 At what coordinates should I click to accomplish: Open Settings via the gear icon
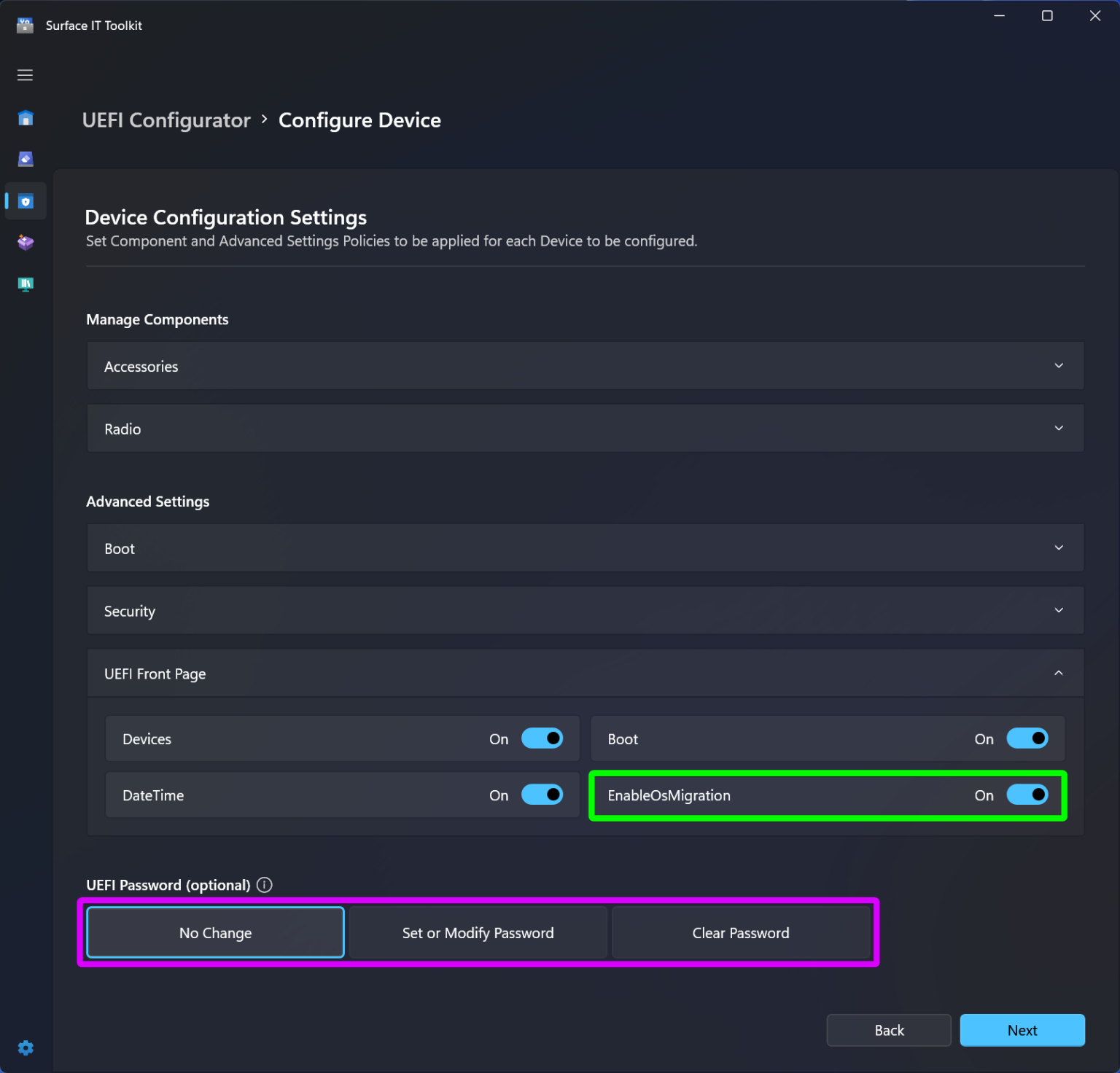pyautogui.click(x=25, y=1047)
